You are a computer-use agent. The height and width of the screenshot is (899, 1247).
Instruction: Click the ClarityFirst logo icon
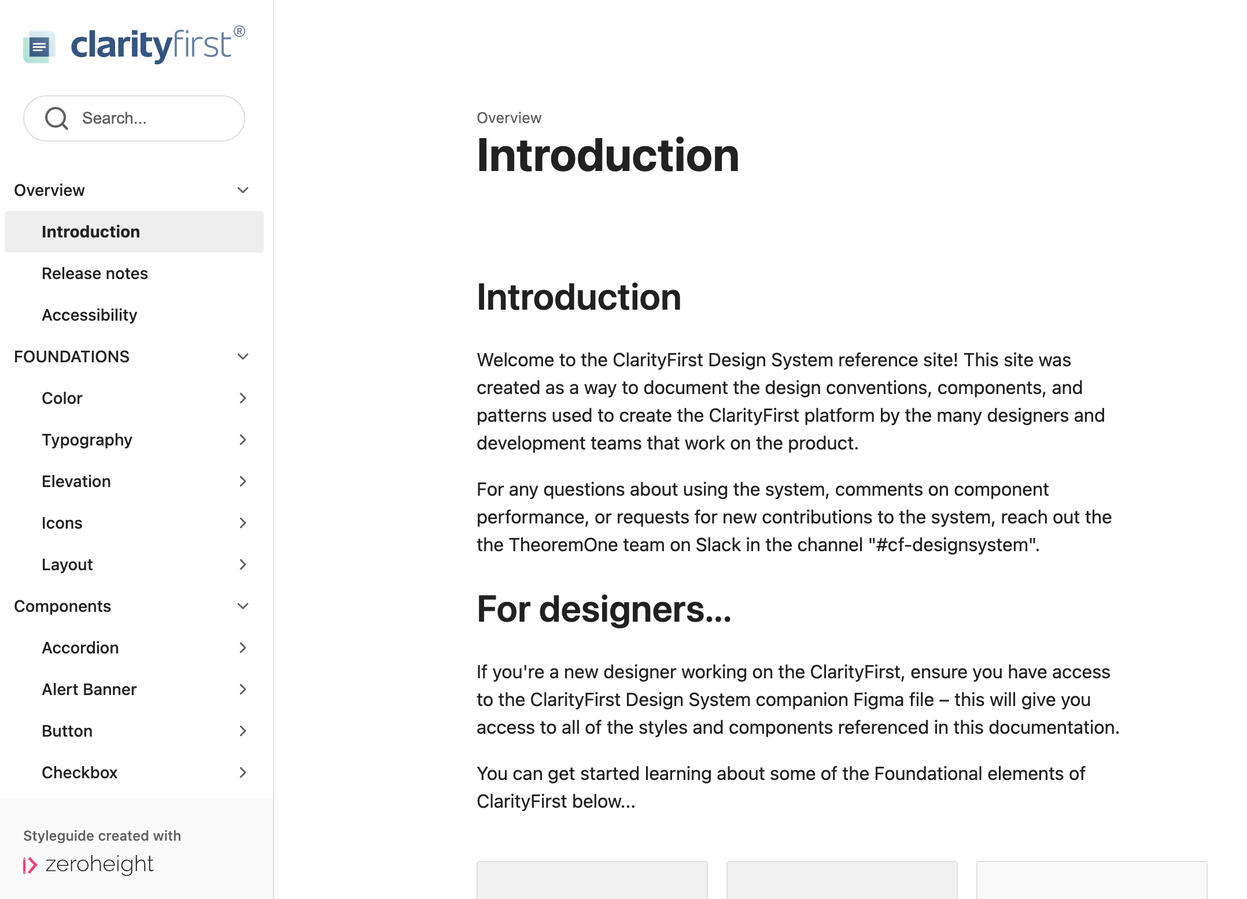point(37,45)
